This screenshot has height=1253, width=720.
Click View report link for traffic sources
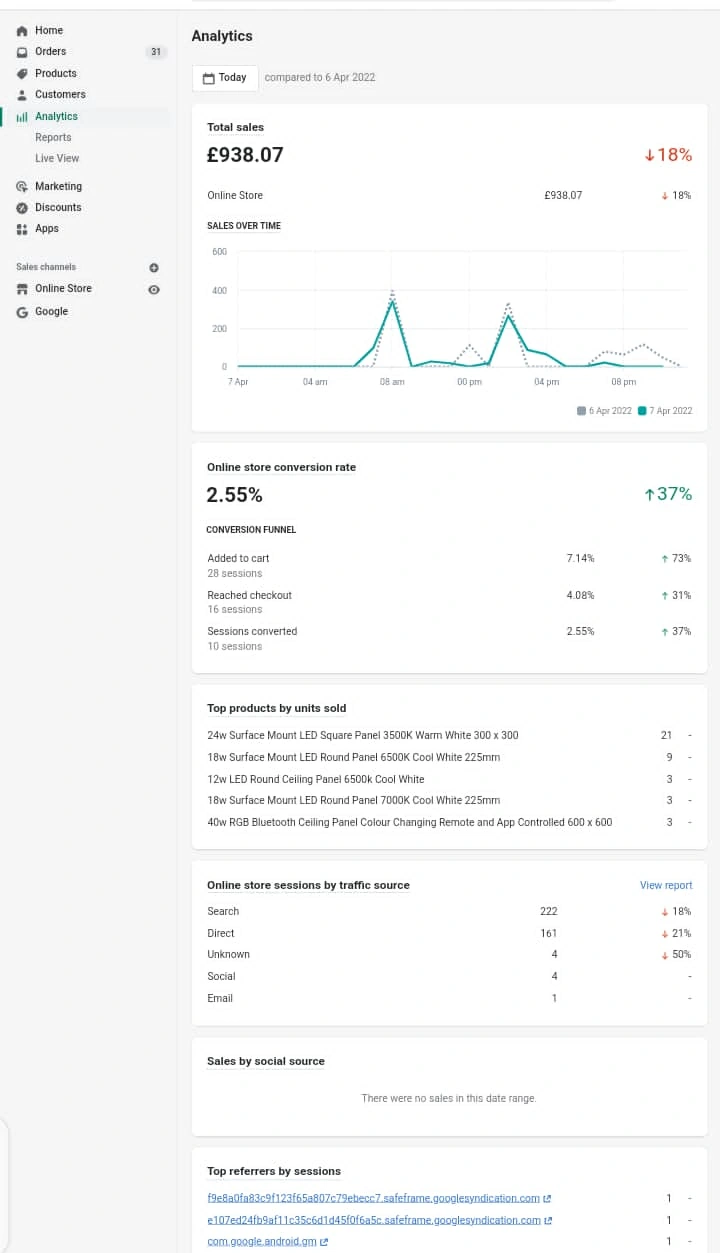666,886
